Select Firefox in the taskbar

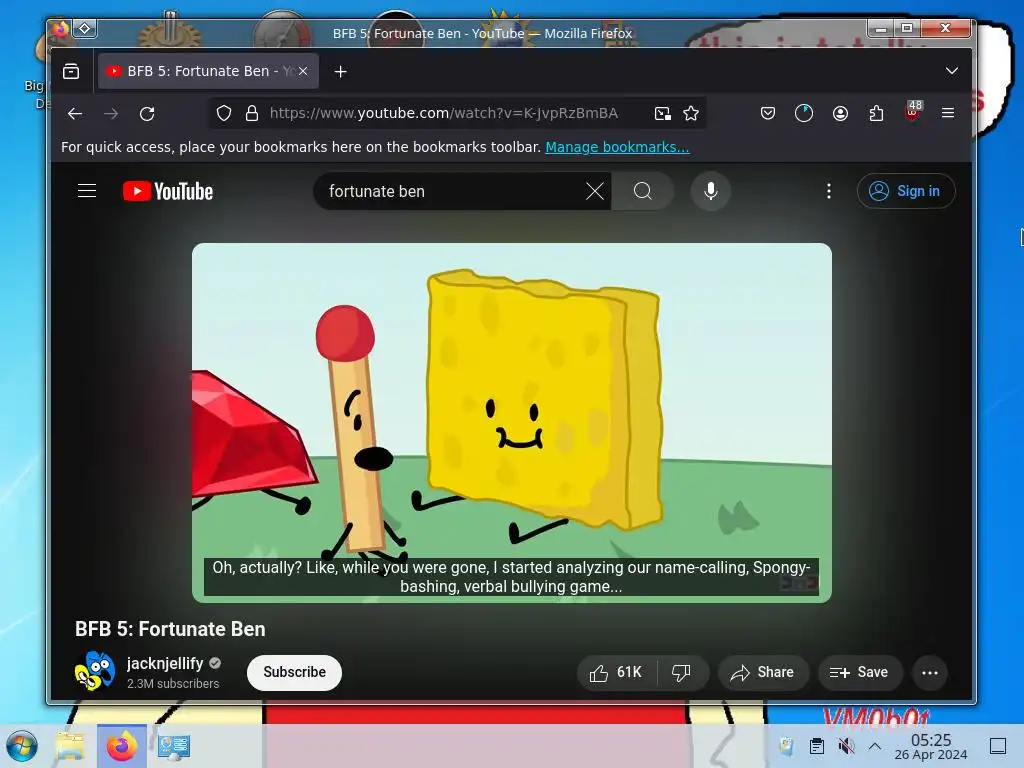tap(122, 746)
